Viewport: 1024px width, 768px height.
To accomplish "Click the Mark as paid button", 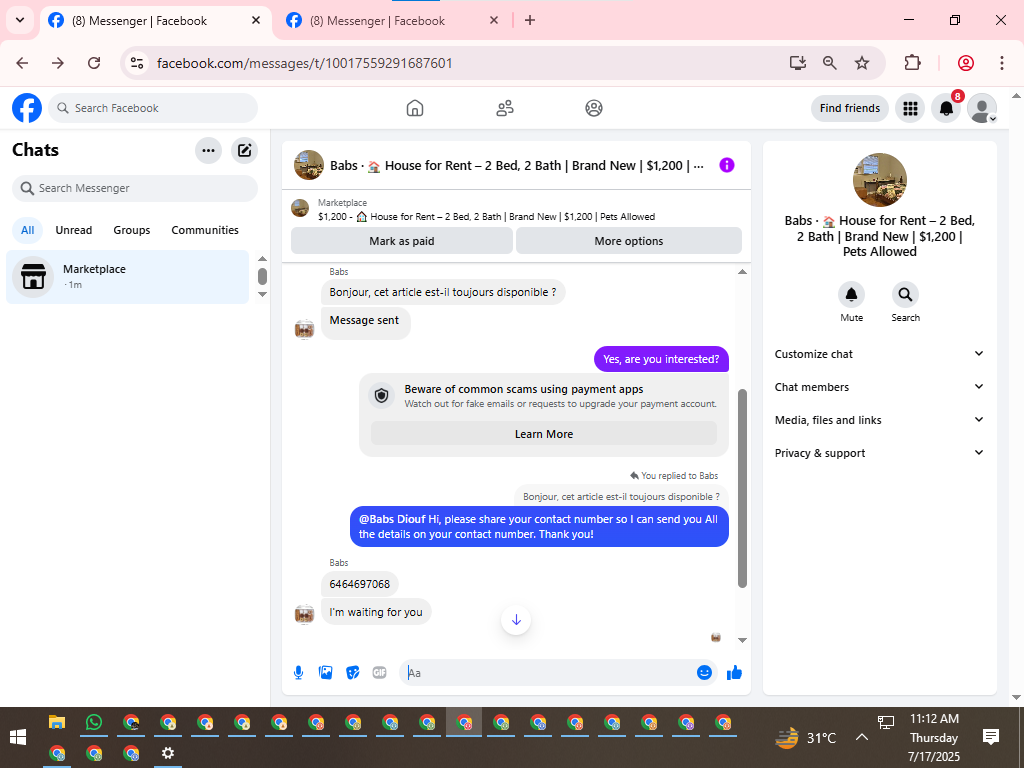I will tap(402, 241).
